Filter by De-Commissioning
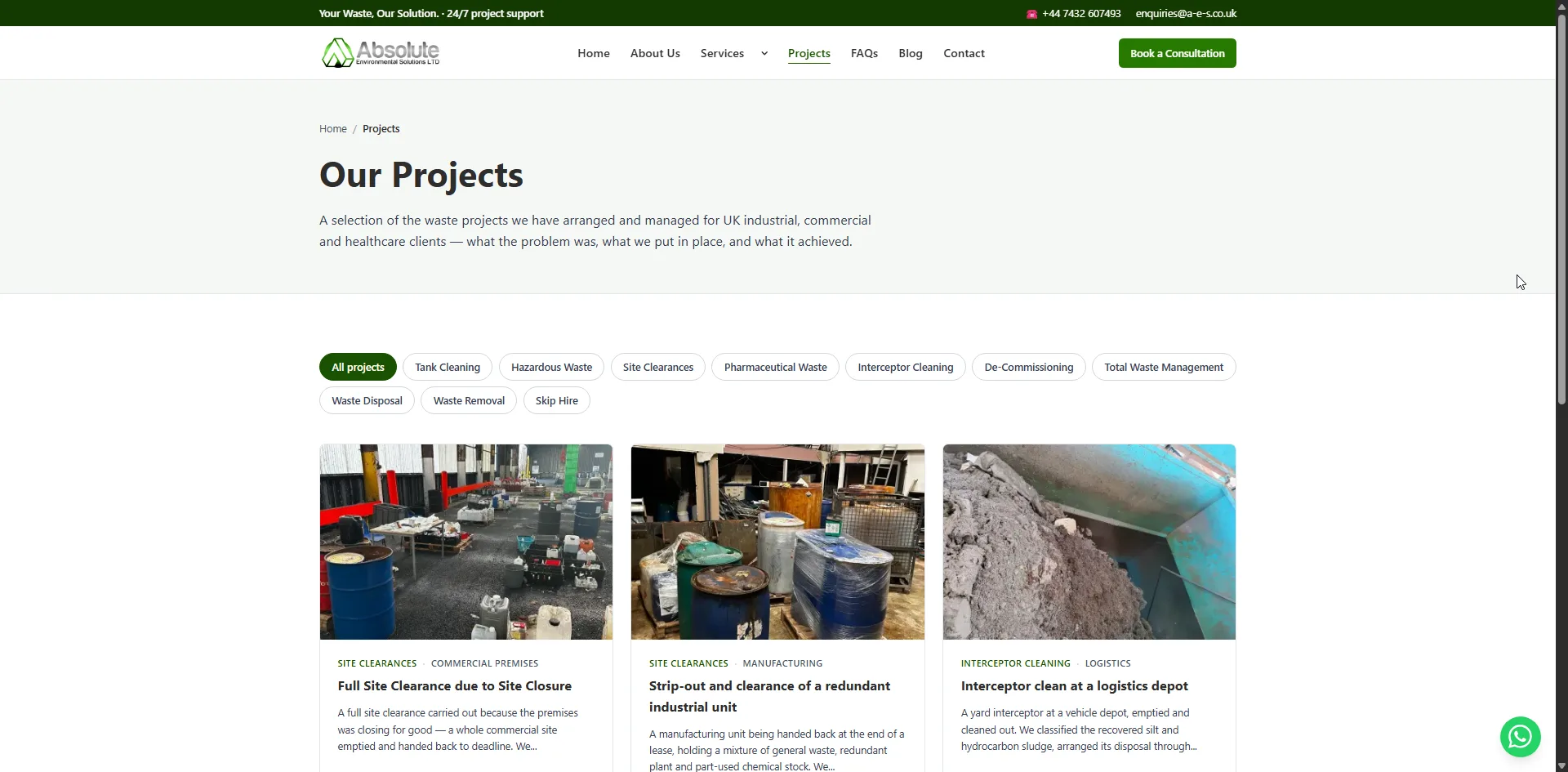This screenshot has height=772, width=1568. [1029, 368]
